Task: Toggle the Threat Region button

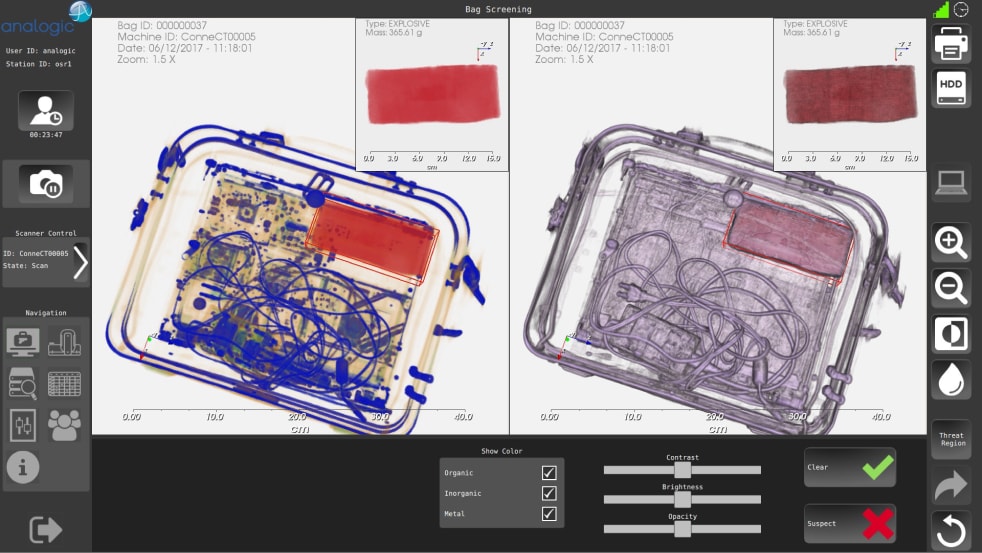Action: click(951, 439)
